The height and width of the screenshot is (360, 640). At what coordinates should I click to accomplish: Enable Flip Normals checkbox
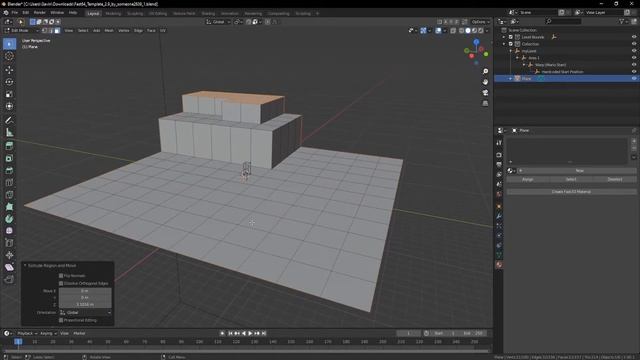61,276
